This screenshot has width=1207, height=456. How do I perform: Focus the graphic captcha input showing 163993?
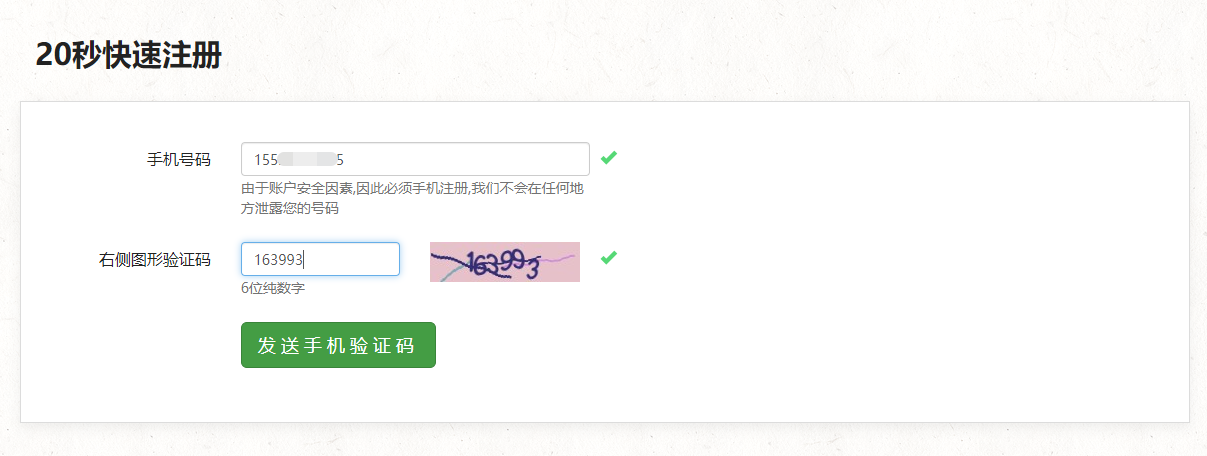pos(320,259)
